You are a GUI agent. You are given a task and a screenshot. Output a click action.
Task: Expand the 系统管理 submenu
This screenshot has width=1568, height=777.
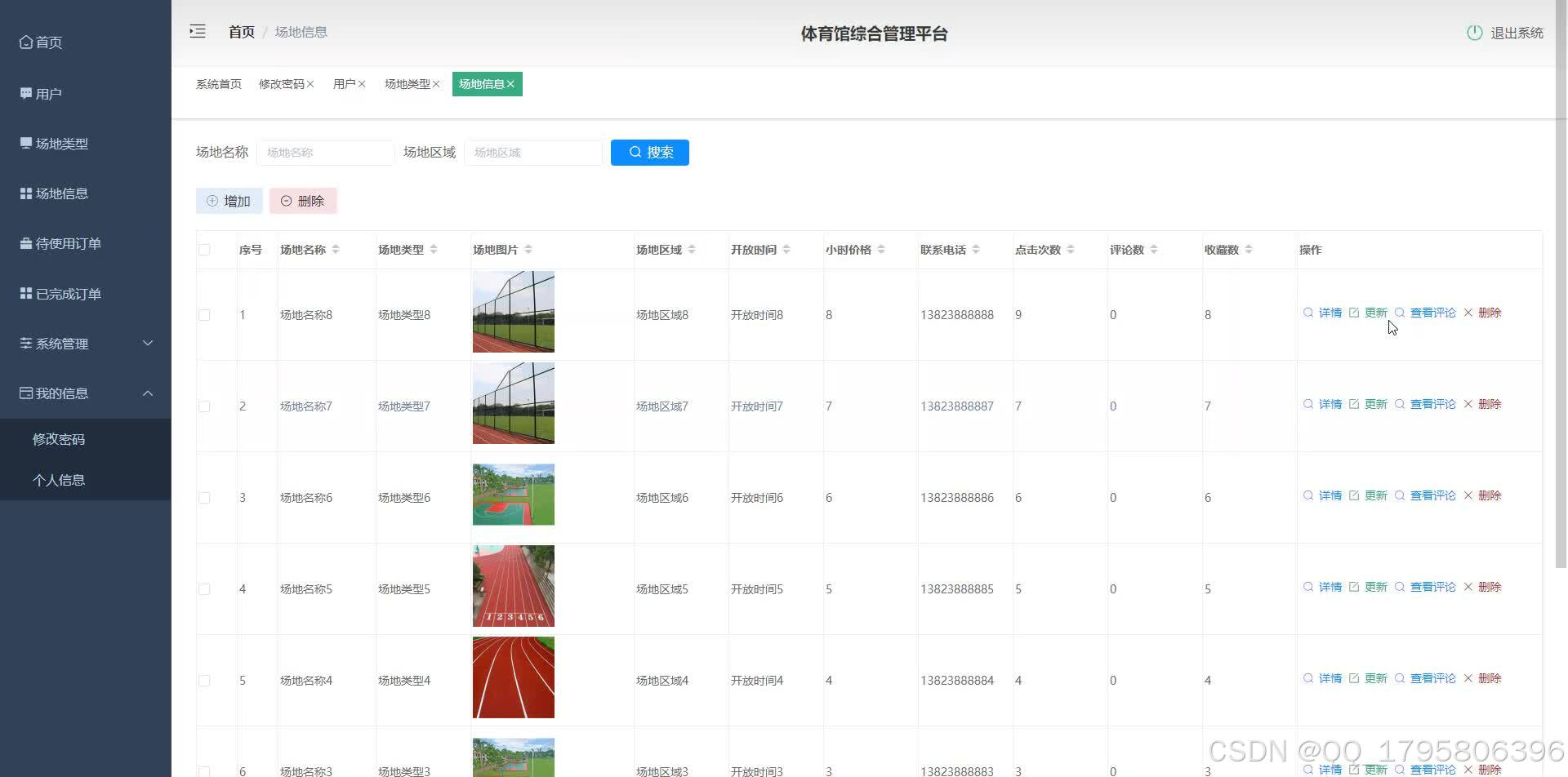86,344
